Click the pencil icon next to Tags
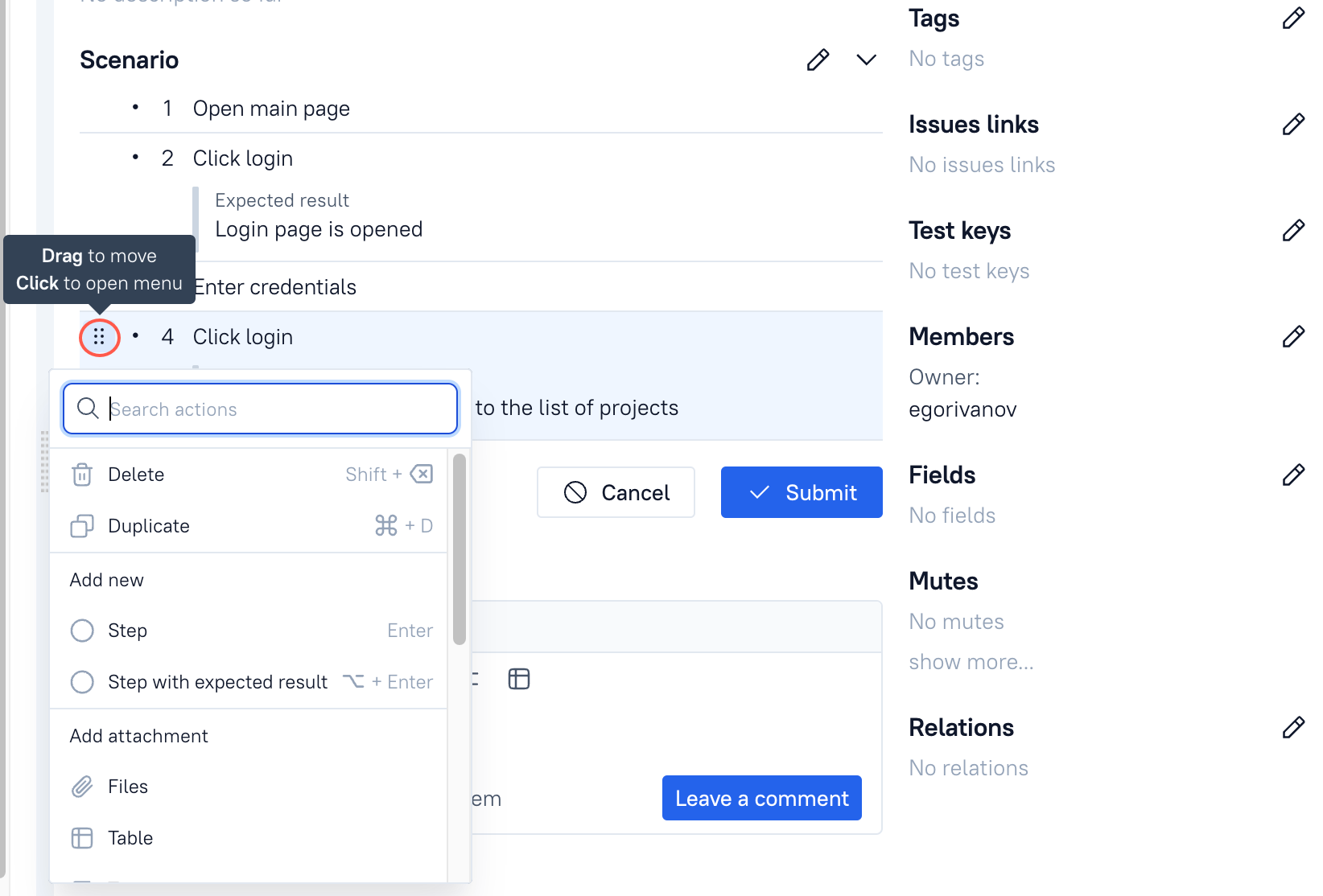This screenshot has width=1323, height=896. click(x=1294, y=17)
